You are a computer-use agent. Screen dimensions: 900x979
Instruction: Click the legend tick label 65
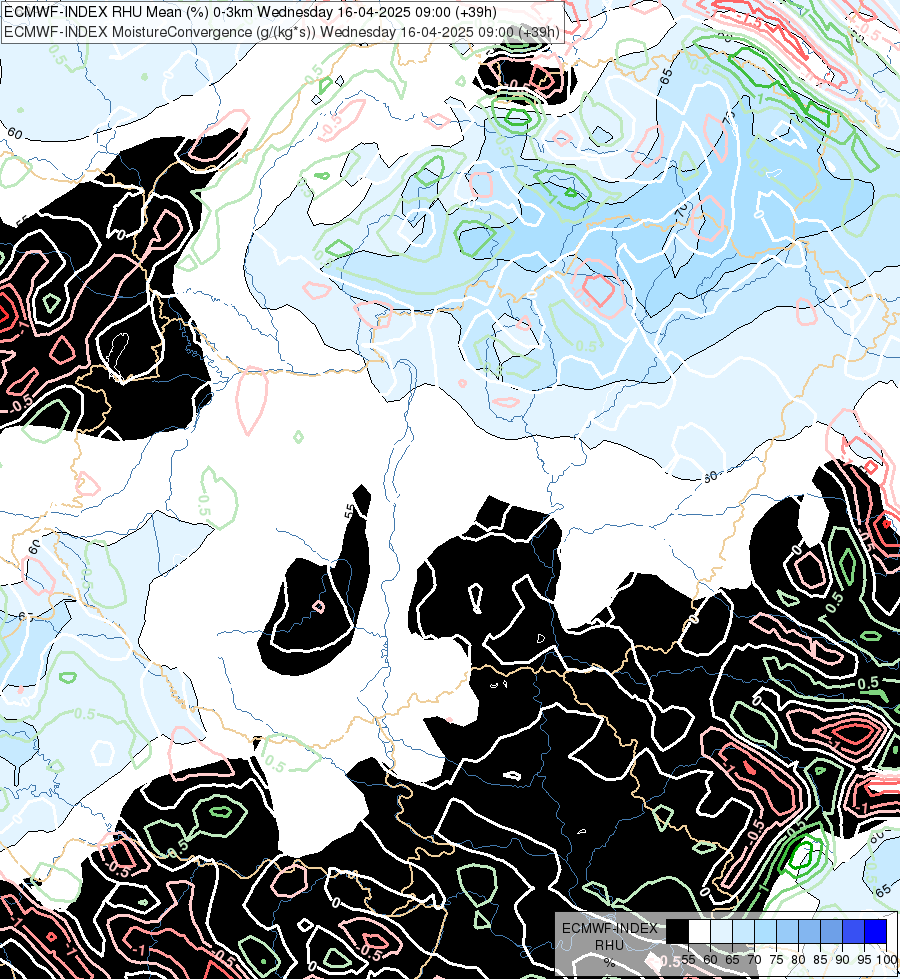tap(733, 960)
